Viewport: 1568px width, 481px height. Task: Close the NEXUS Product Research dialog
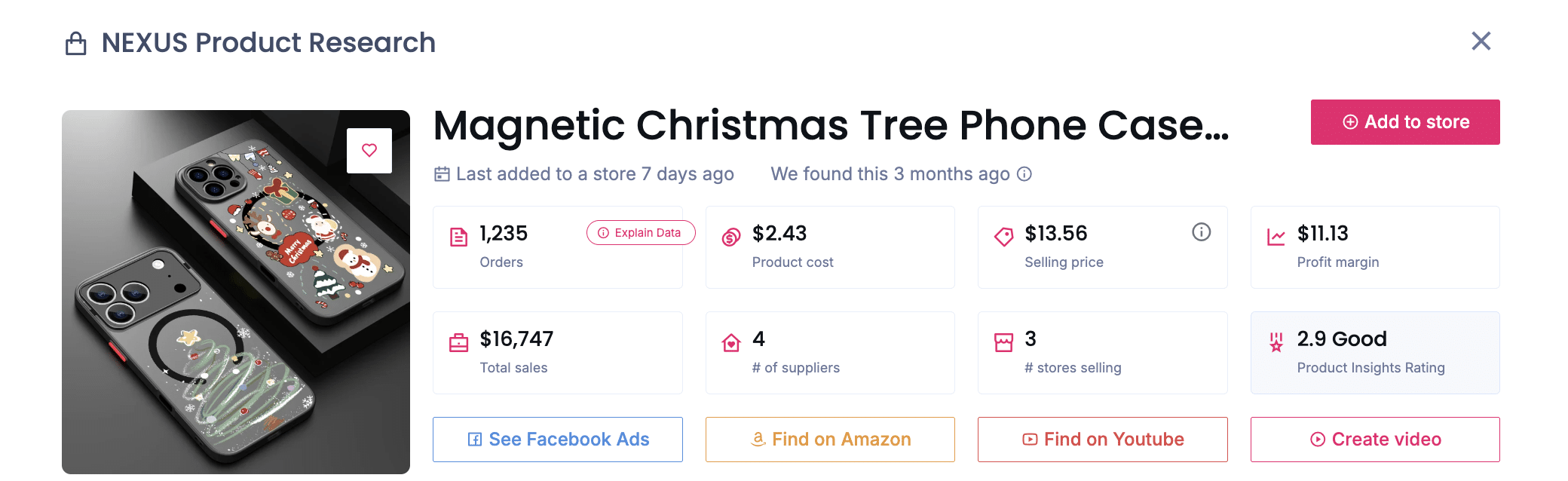pyautogui.click(x=1481, y=41)
